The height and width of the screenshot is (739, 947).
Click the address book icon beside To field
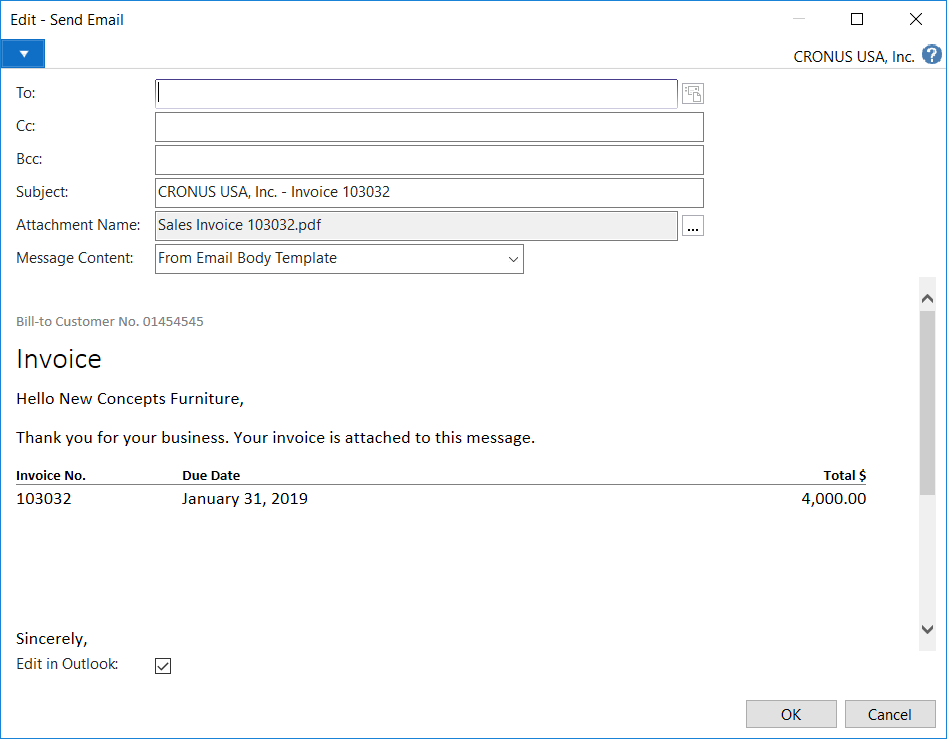692,94
